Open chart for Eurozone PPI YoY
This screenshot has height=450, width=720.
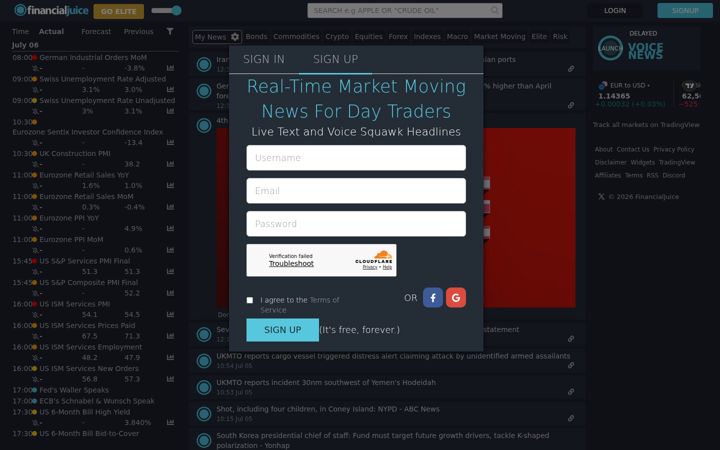coord(170,228)
